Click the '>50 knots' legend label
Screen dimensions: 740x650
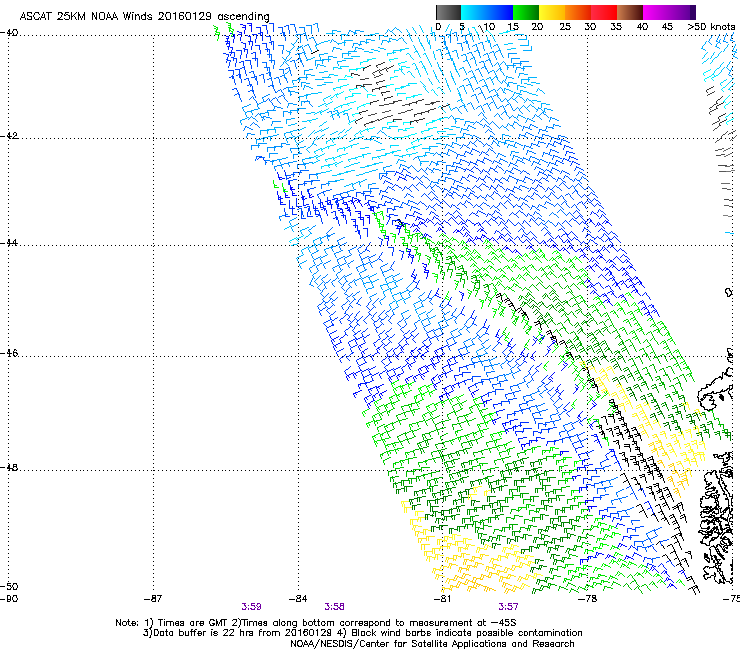(x=711, y=27)
